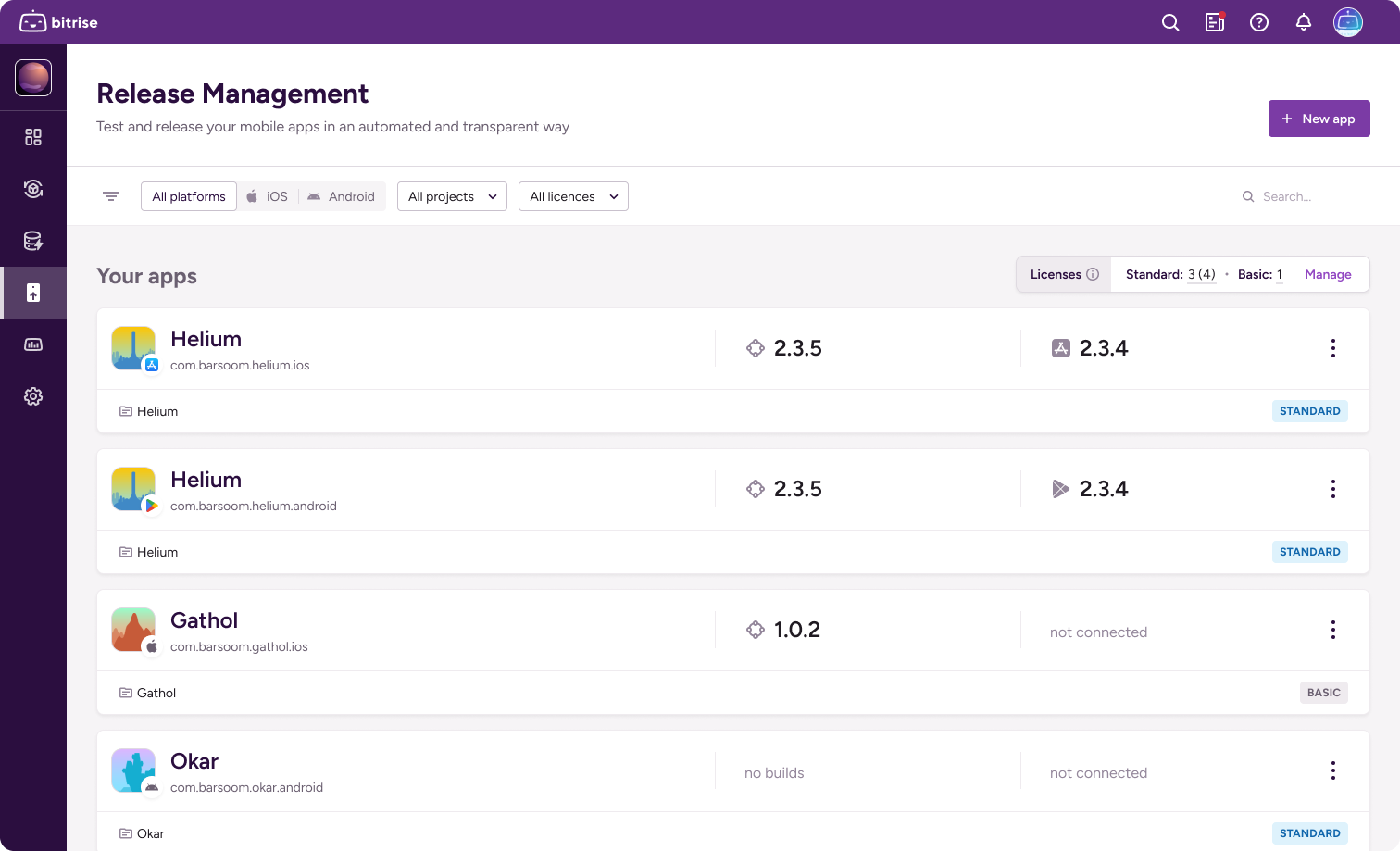Expand the All licences dropdown
This screenshot has height=851, width=1400.
point(573,196)
